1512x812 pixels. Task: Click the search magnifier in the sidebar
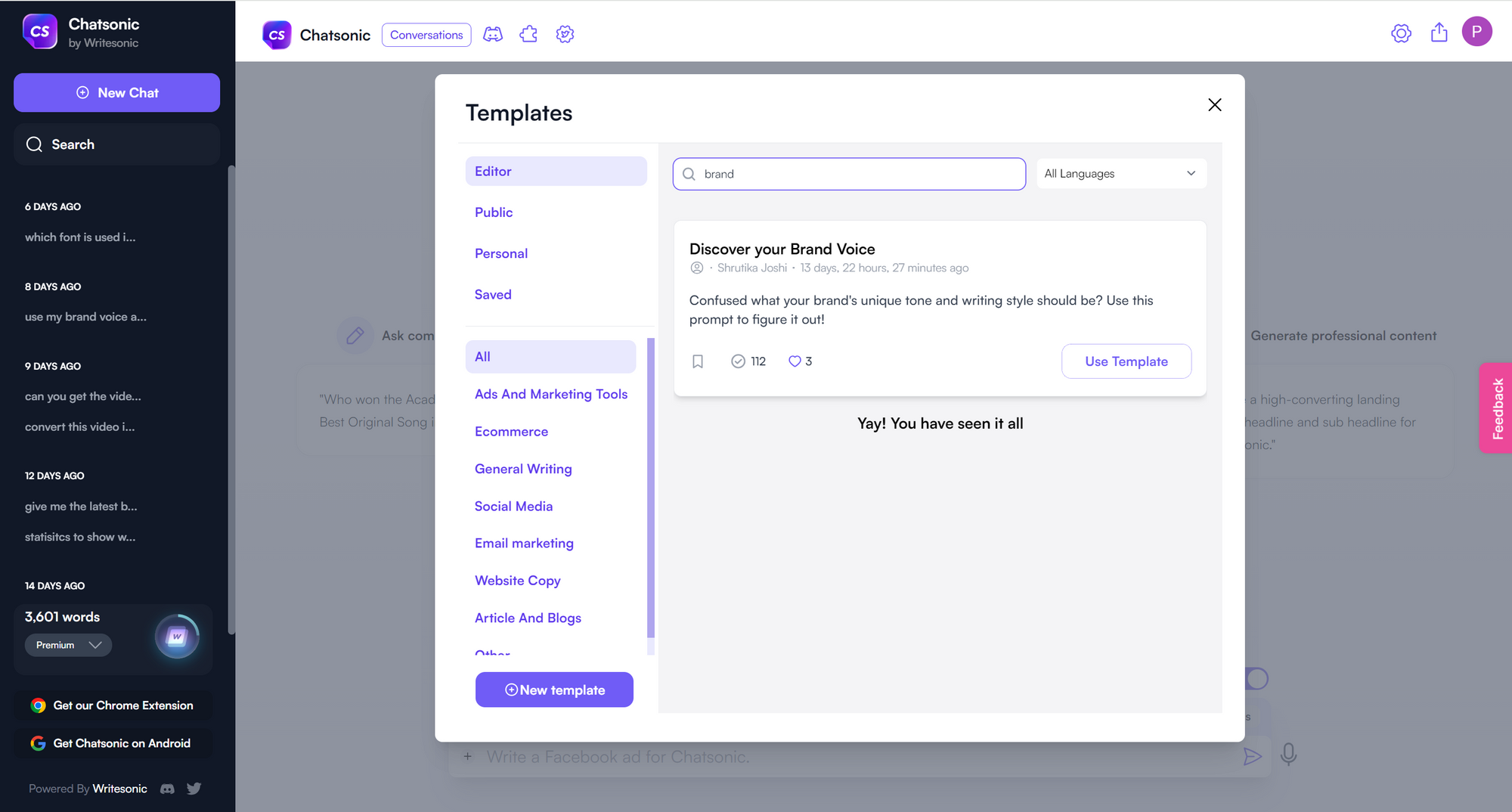(33, 144)
